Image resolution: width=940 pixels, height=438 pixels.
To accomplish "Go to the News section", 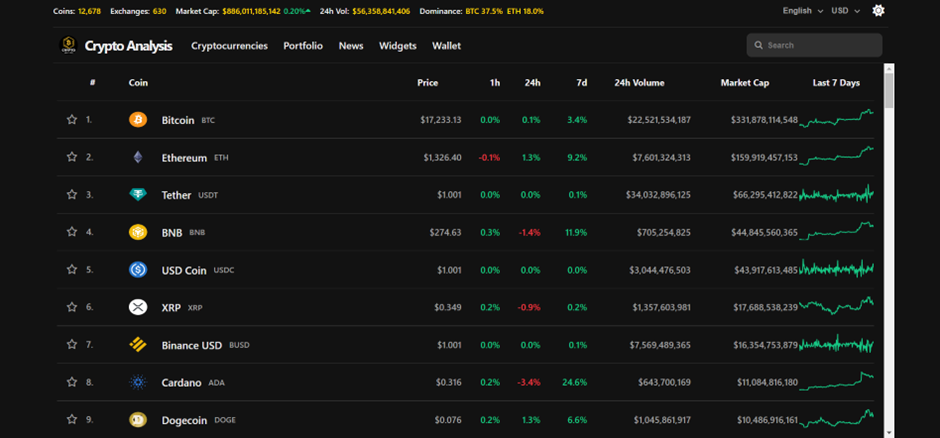I will [x=351, y=46].
